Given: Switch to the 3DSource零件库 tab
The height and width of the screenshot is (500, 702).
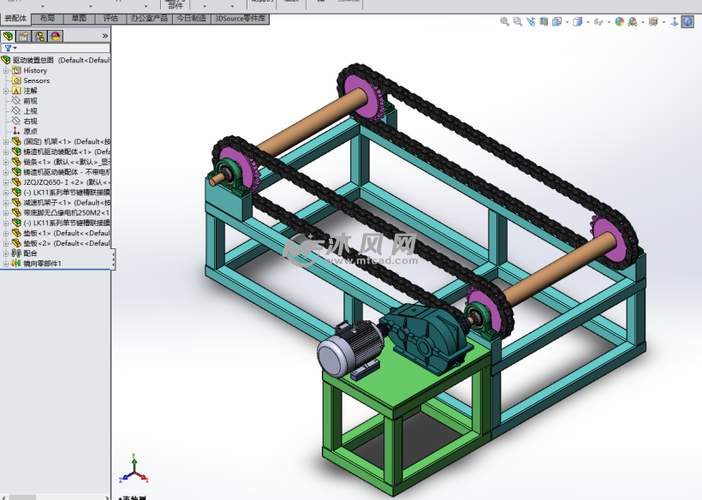Looking at the screenshot, I should coord(241,18).
